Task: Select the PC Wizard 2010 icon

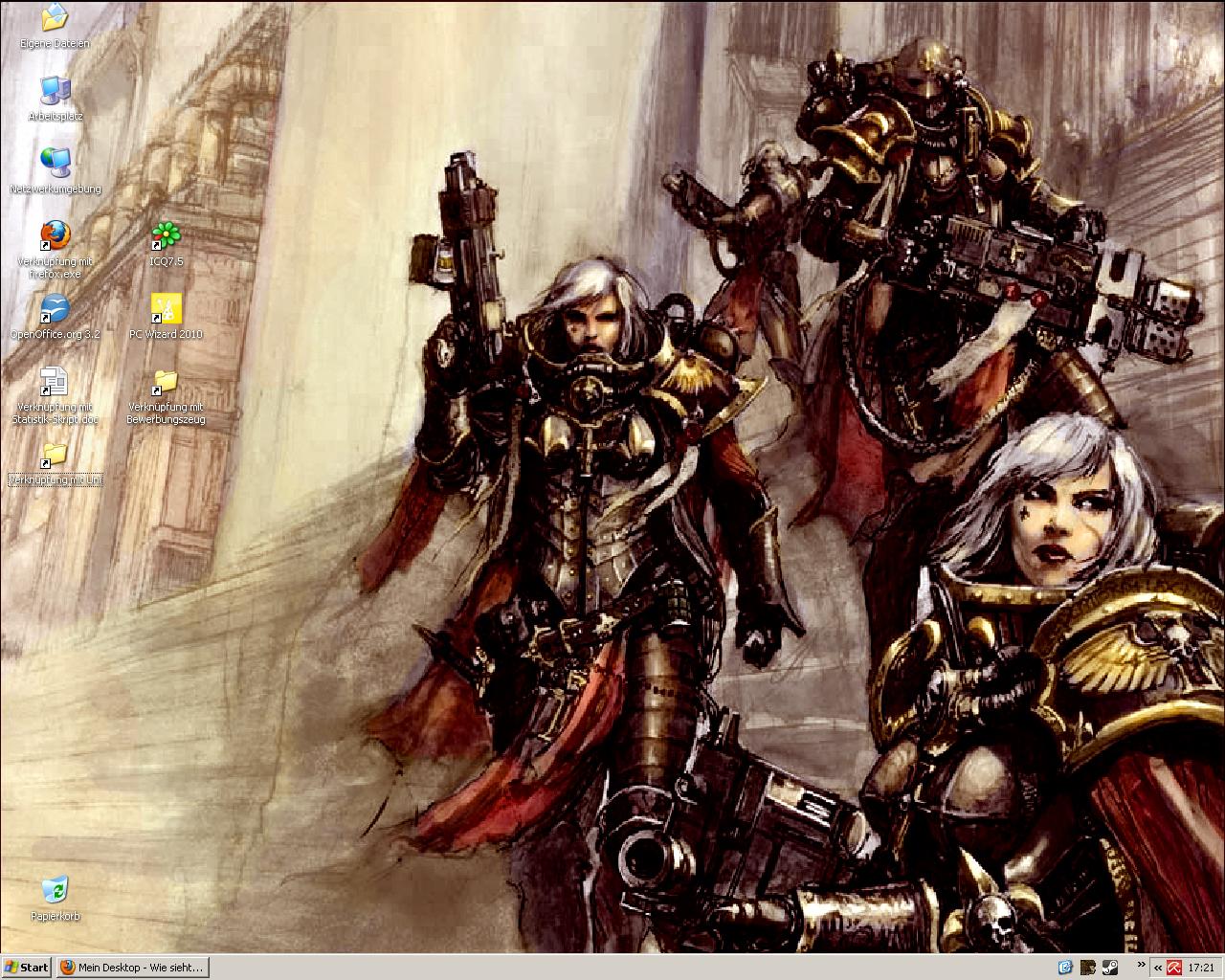Action: click(166, 309)
